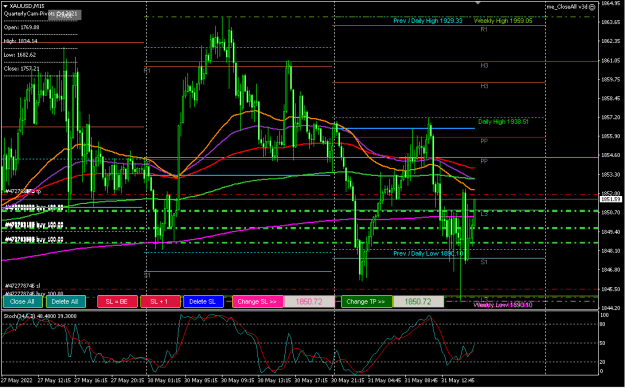The height and width of the screenshot is (388, 625).
Task: Click the CloseAll expert advisor smiley icon
Action: pyautogui.click(x=592, y=6)
